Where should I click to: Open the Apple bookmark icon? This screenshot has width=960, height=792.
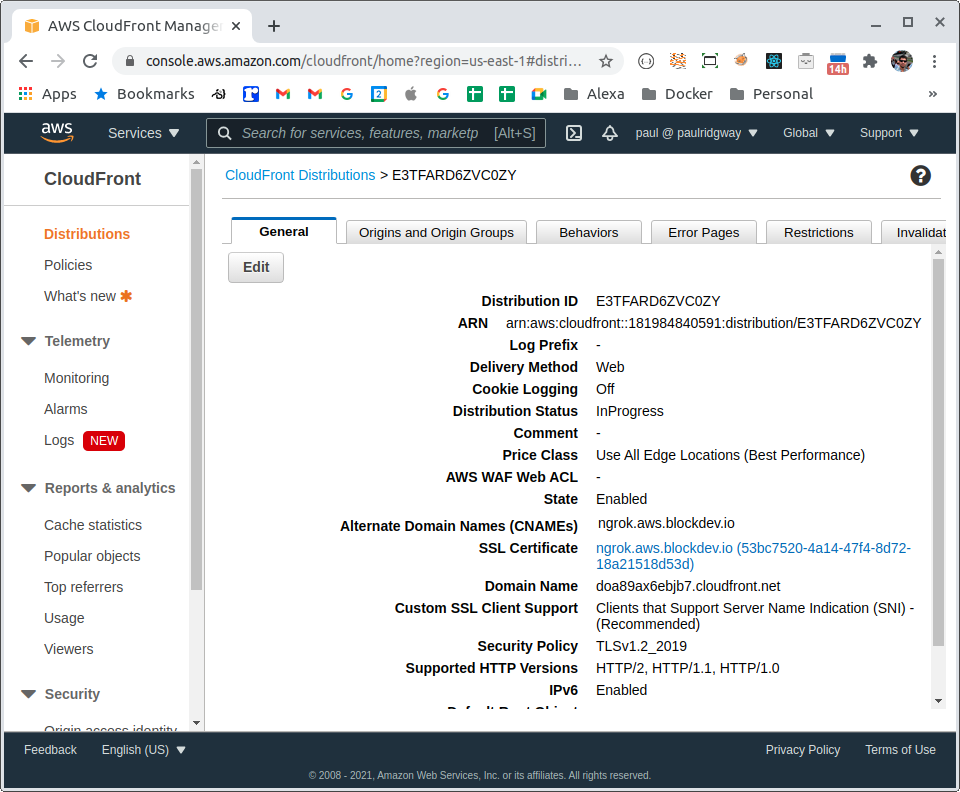point(411,94)
